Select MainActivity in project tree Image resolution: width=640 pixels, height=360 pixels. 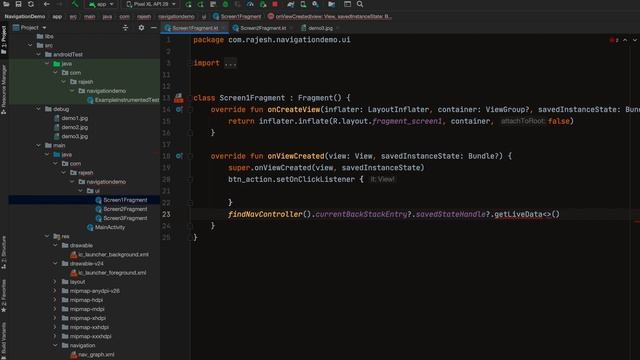(x=109, y=227)
